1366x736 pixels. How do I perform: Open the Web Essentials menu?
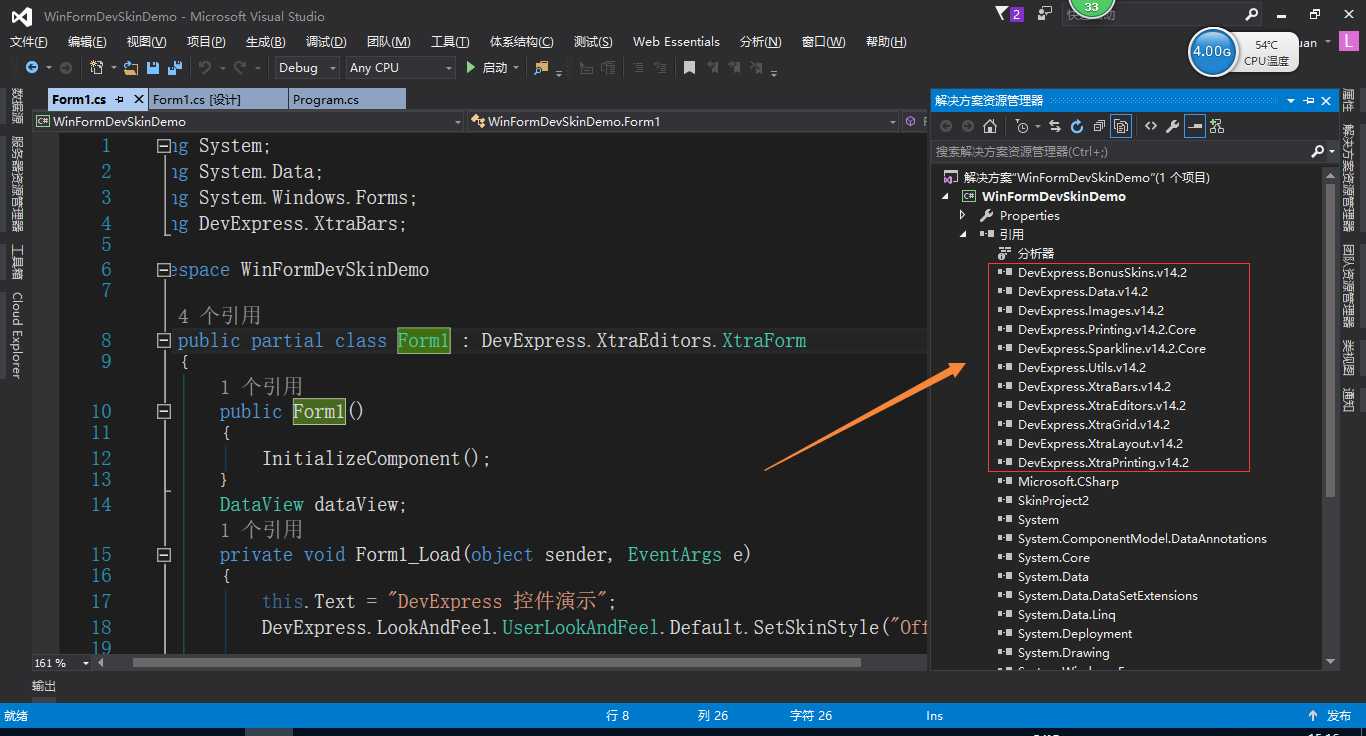click(x=676, y=42)
